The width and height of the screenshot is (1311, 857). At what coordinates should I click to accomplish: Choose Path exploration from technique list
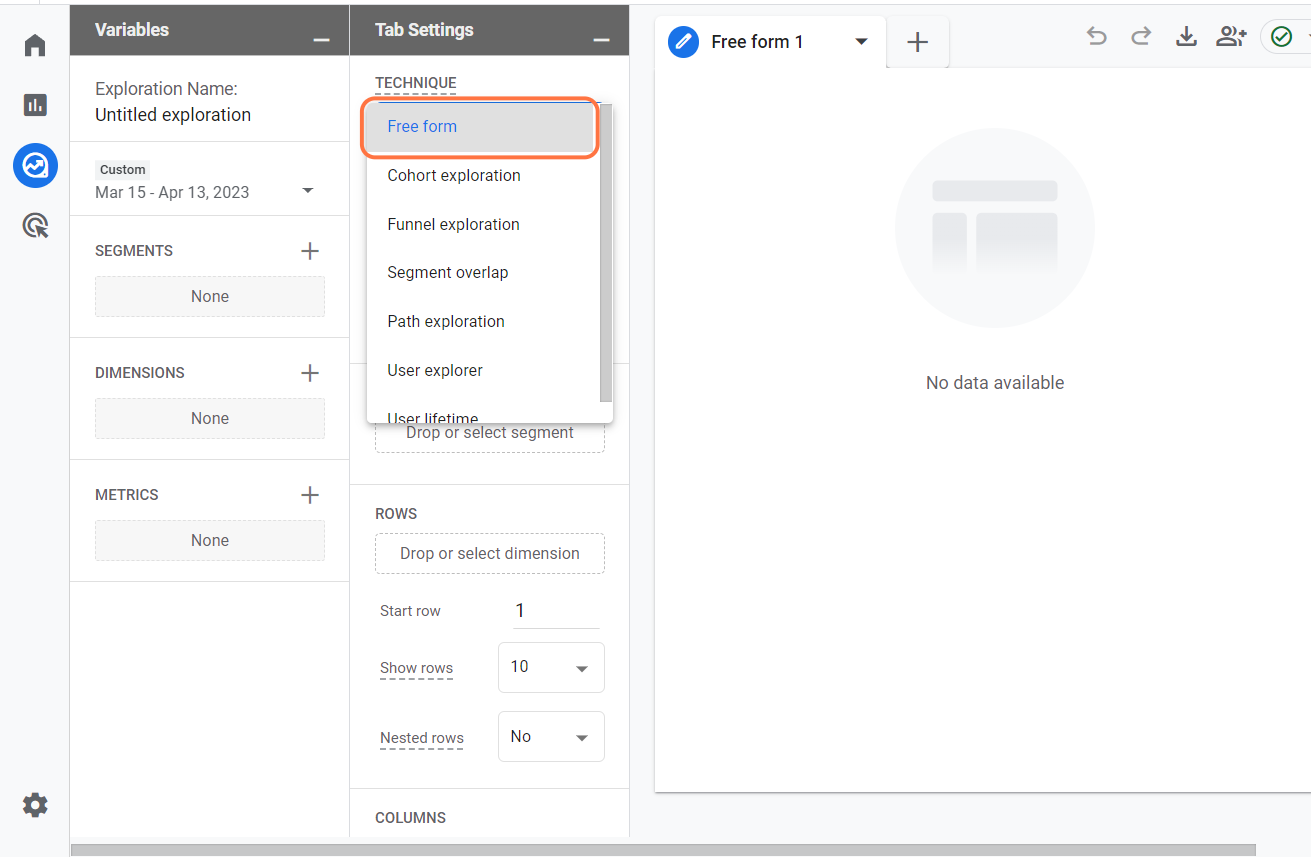(446, 321)
